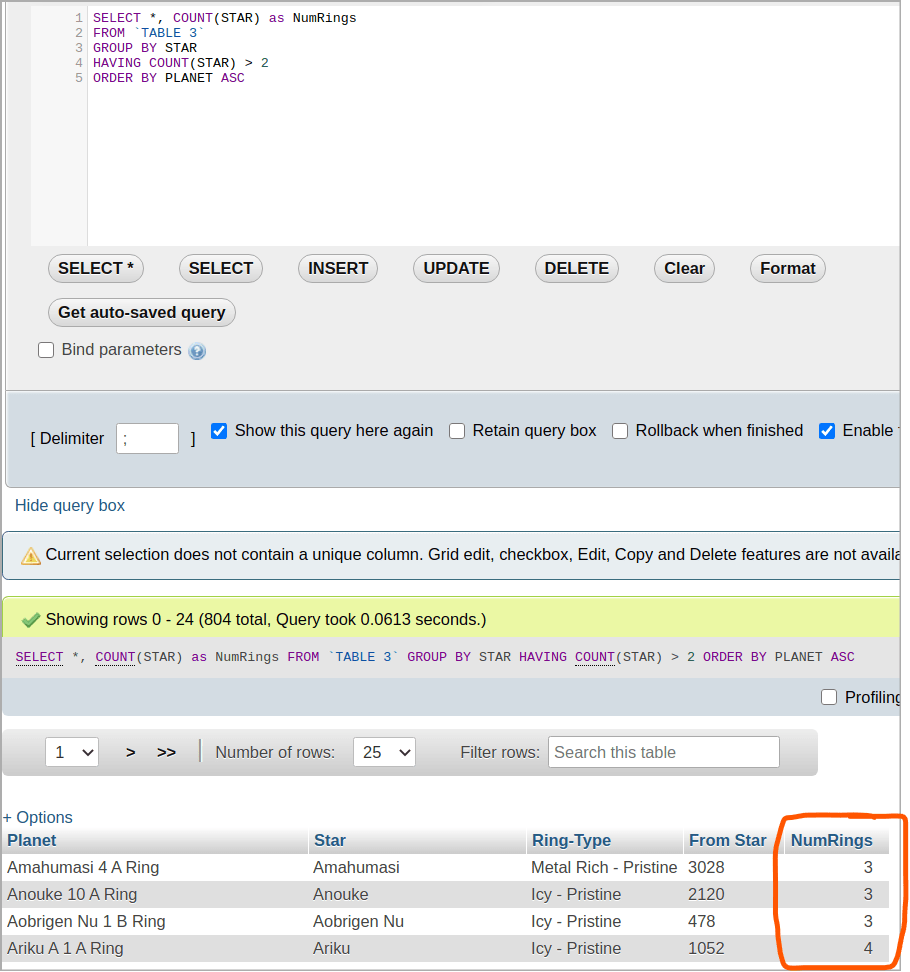The width and height of the screenshot is (910, 972).
Task: Click the SELECT * template button
Action: [95, 268]
